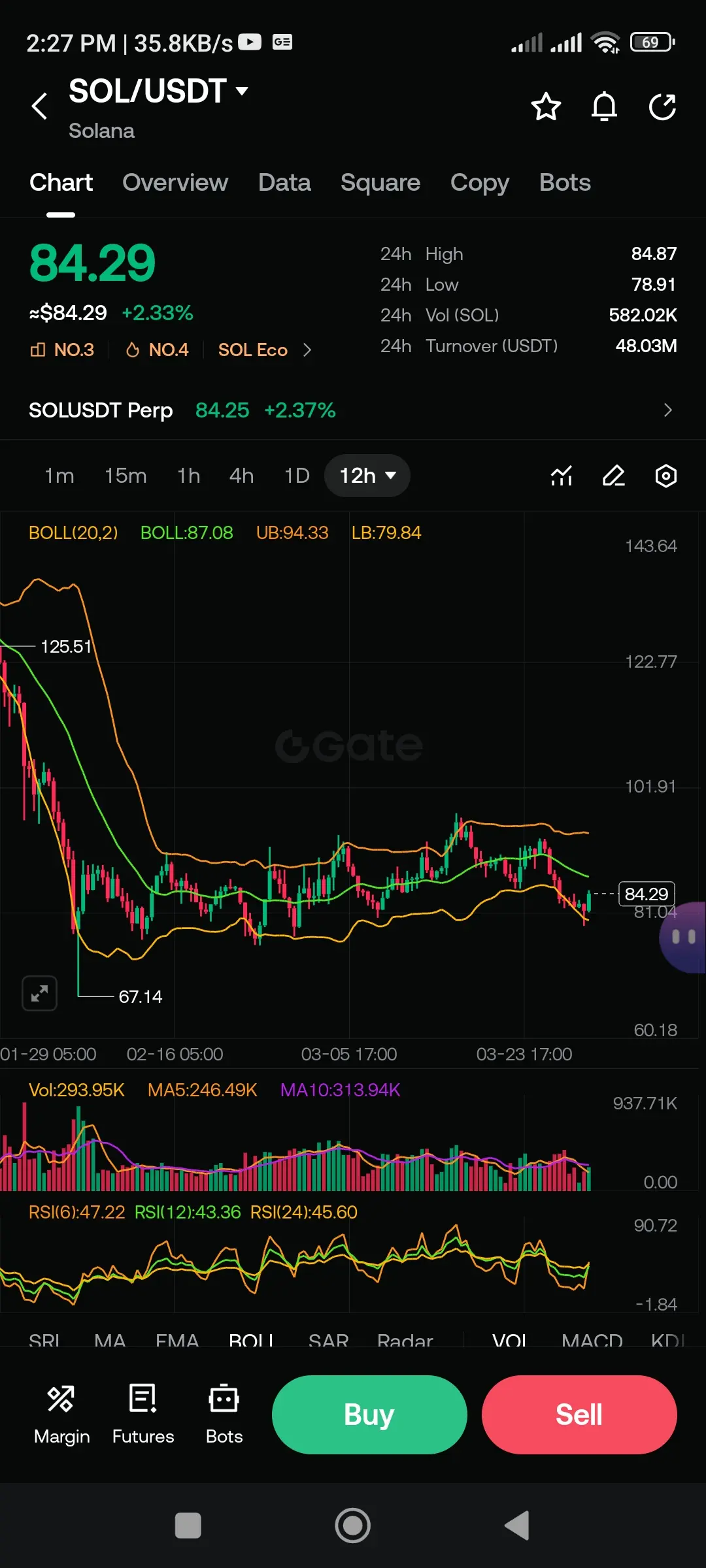
Task: Tap the 24h Low value 78.91
Action: tap(654, 284)
